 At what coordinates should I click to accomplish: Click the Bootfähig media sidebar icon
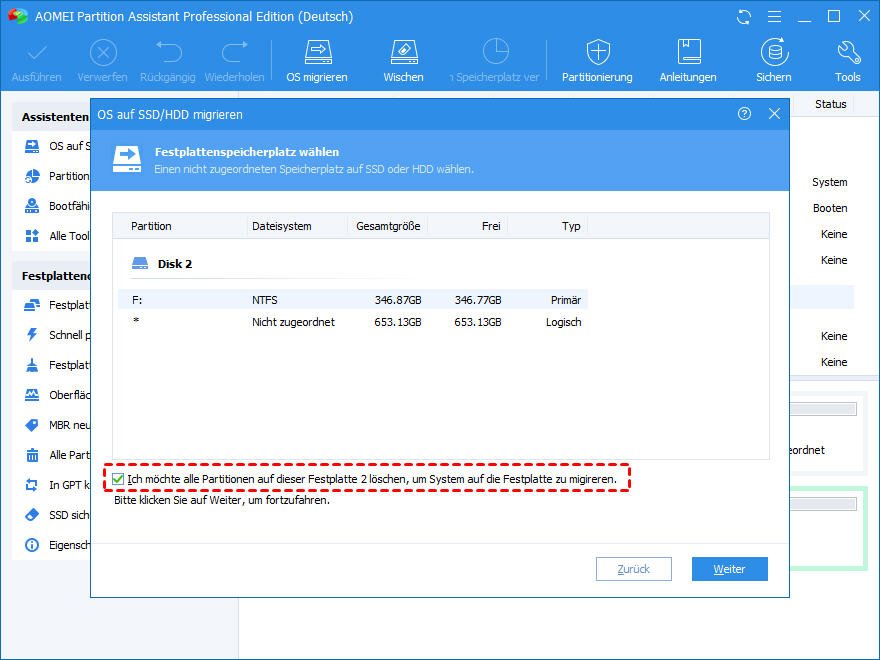(x=32, y=206)
